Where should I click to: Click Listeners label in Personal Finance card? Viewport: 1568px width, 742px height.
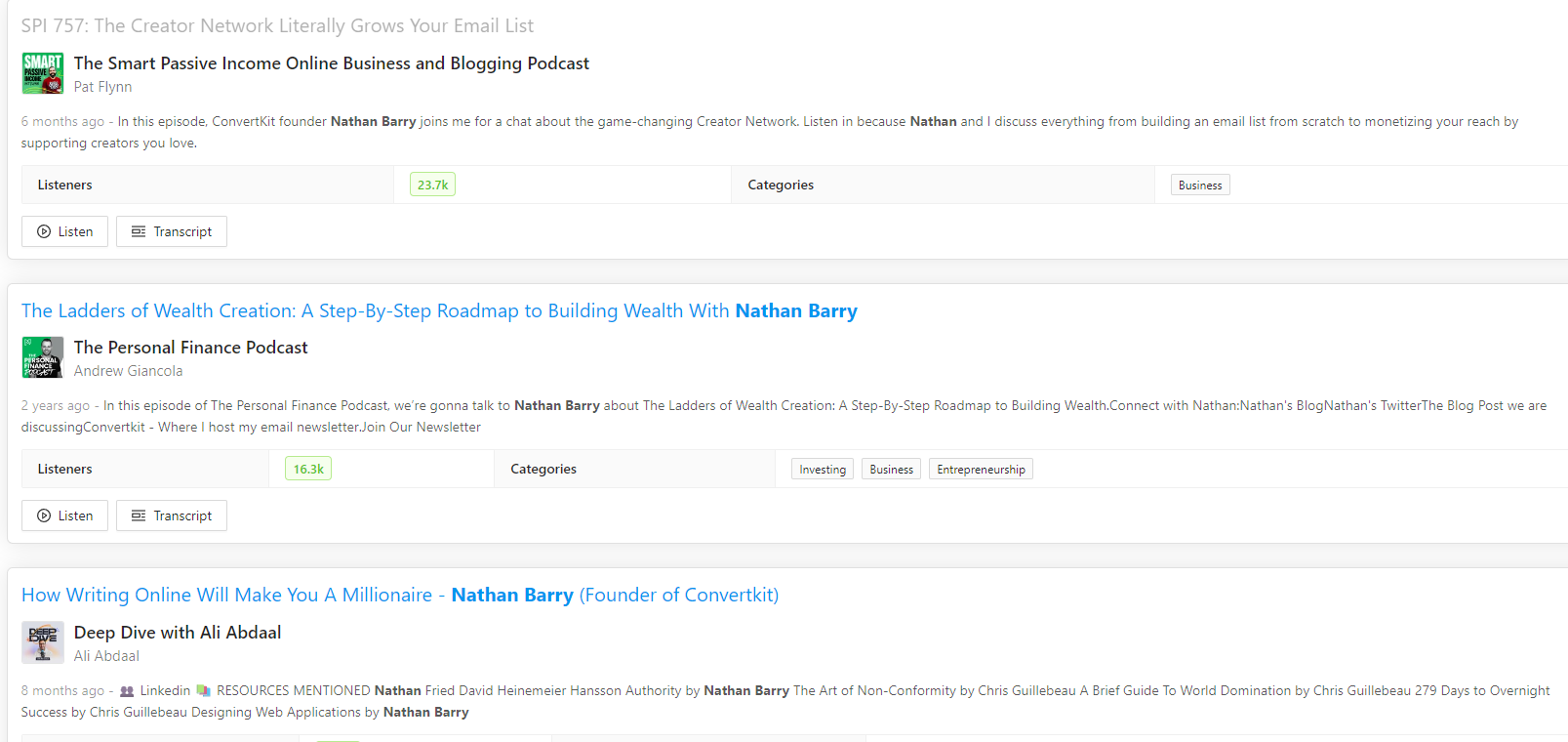pyautogui.click(x=65, y=470)
